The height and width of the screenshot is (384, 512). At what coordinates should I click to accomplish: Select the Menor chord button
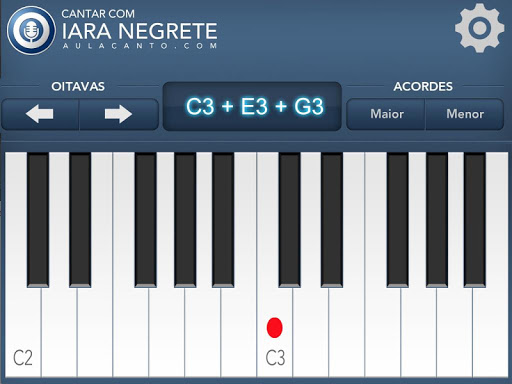[x=465, y=114]
